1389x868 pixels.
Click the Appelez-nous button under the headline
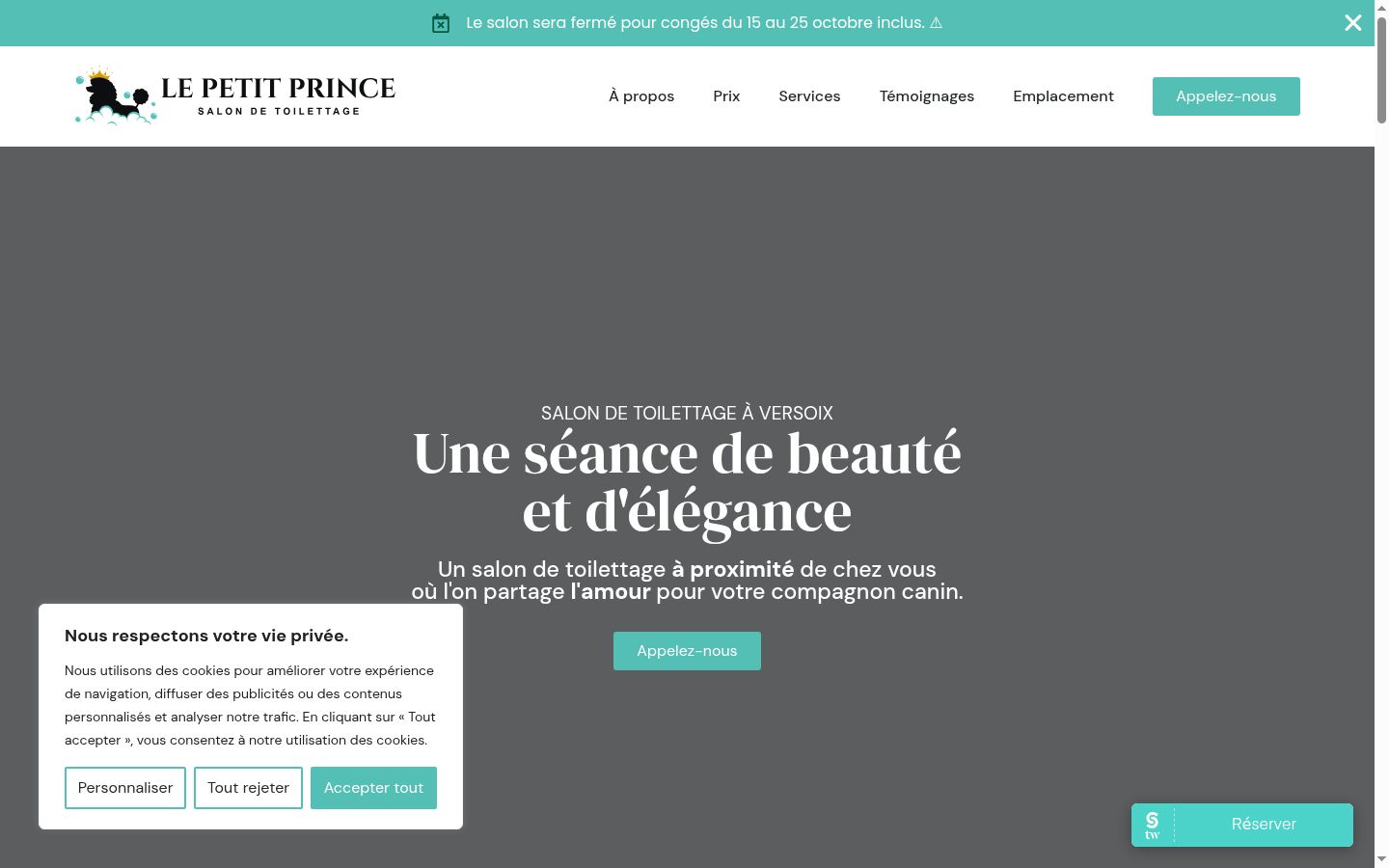click(x=687, y=651)
